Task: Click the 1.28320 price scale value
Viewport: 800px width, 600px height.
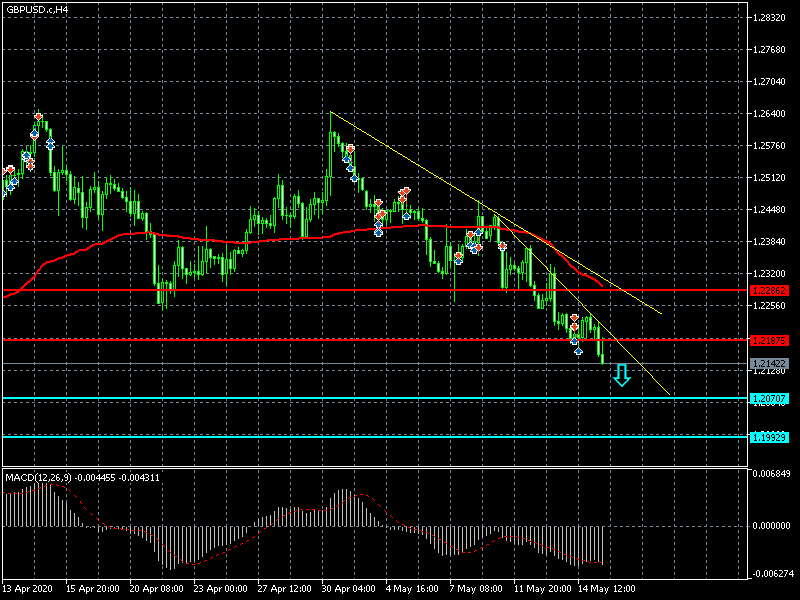Action: [770, 18]
